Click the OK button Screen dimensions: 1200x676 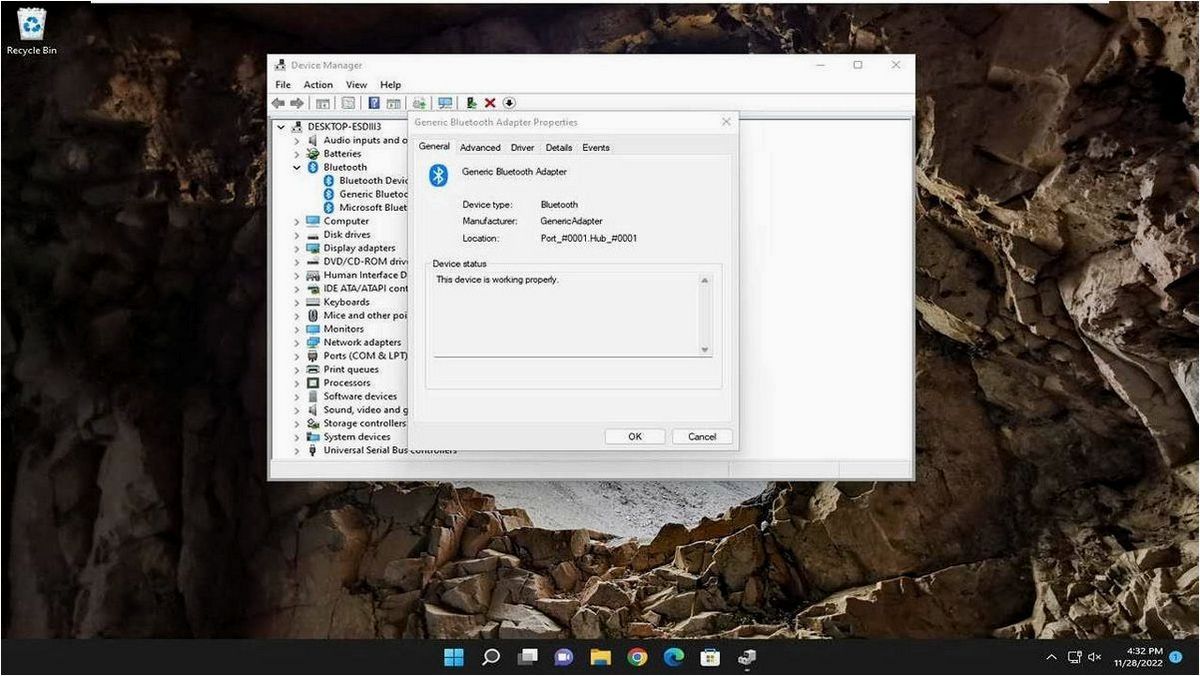coord(635,436)
